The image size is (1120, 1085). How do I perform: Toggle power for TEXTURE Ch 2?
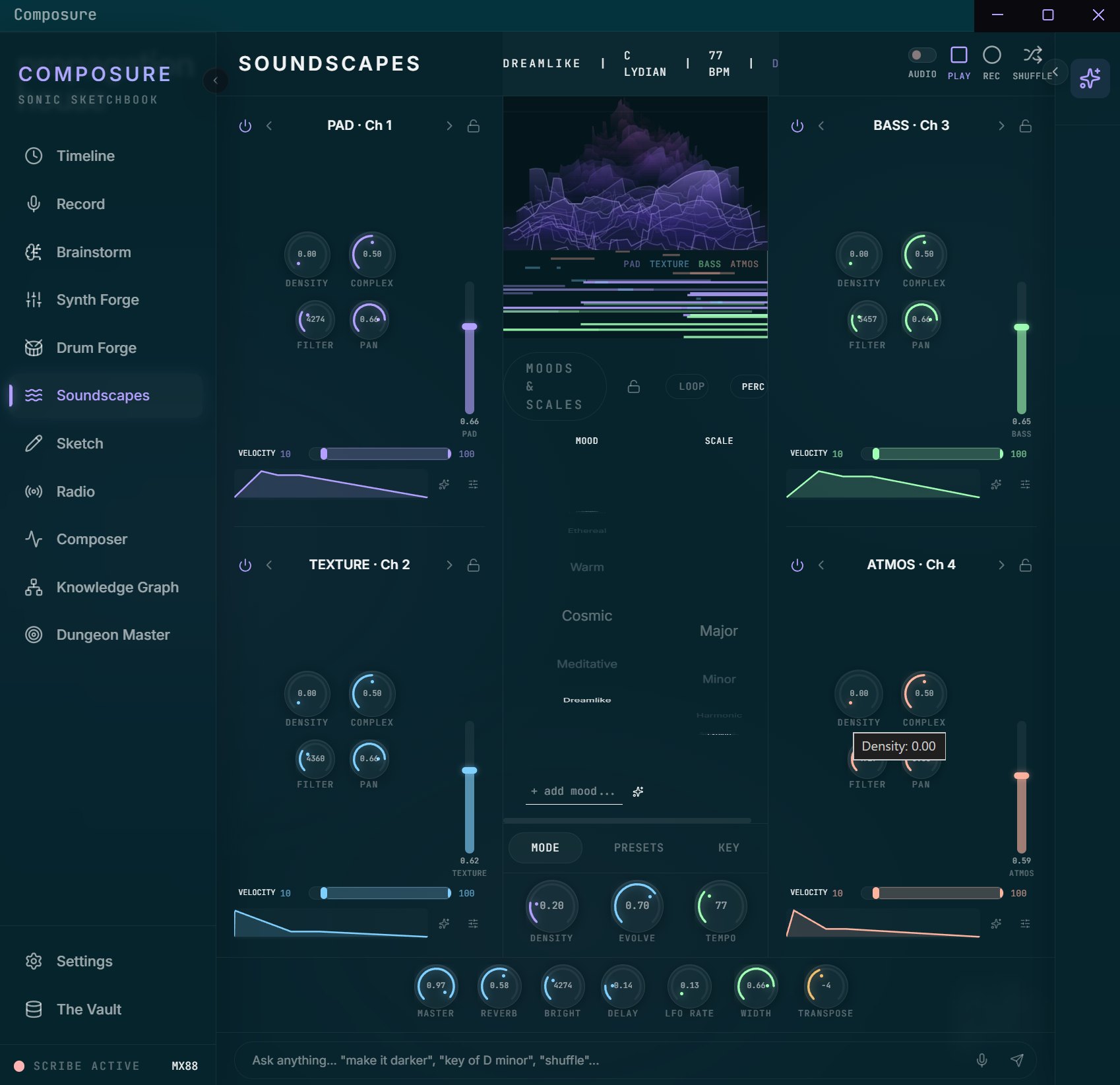pos(245,565)
